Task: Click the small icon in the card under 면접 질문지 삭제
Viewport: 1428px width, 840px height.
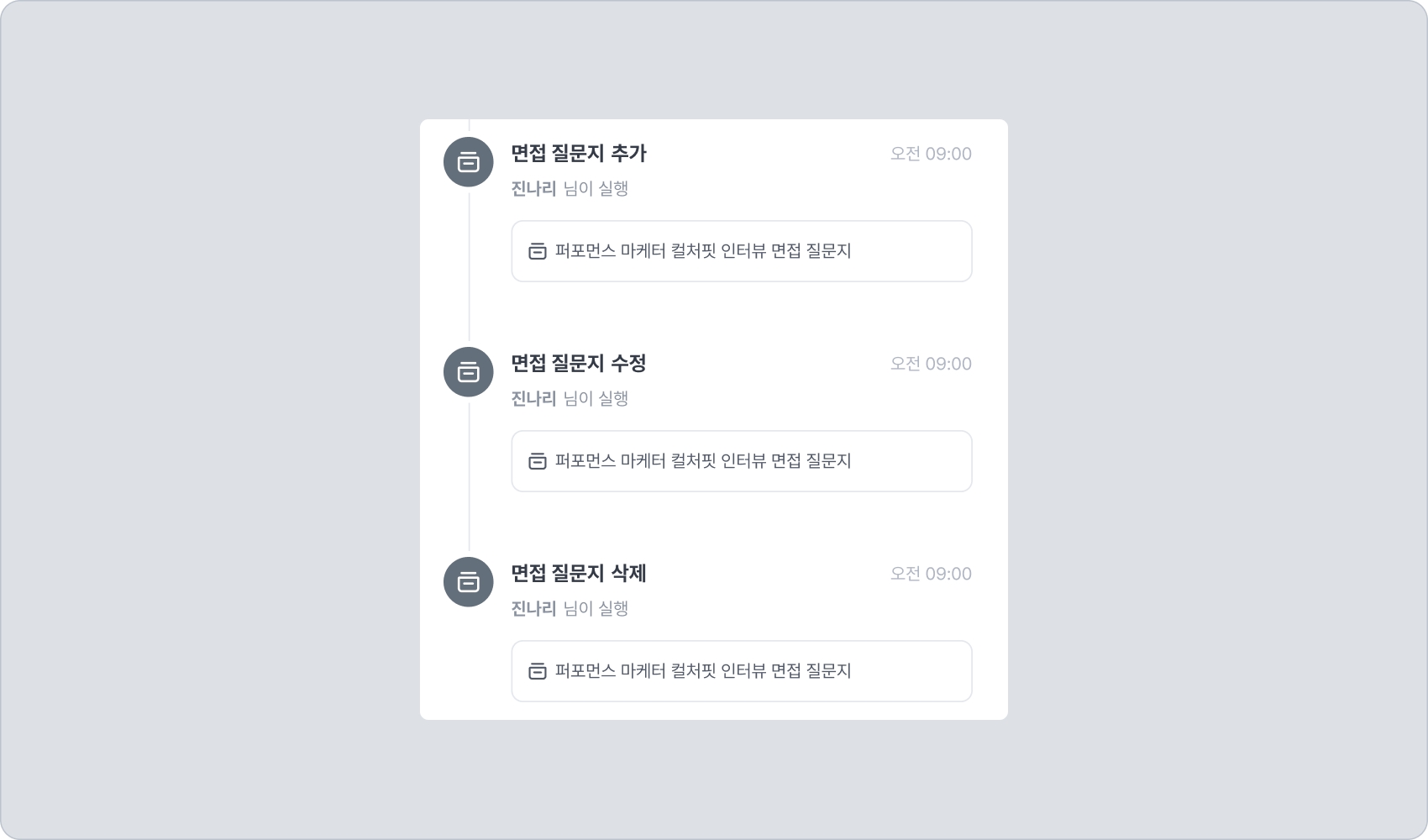Action: (x=537, y=671)
